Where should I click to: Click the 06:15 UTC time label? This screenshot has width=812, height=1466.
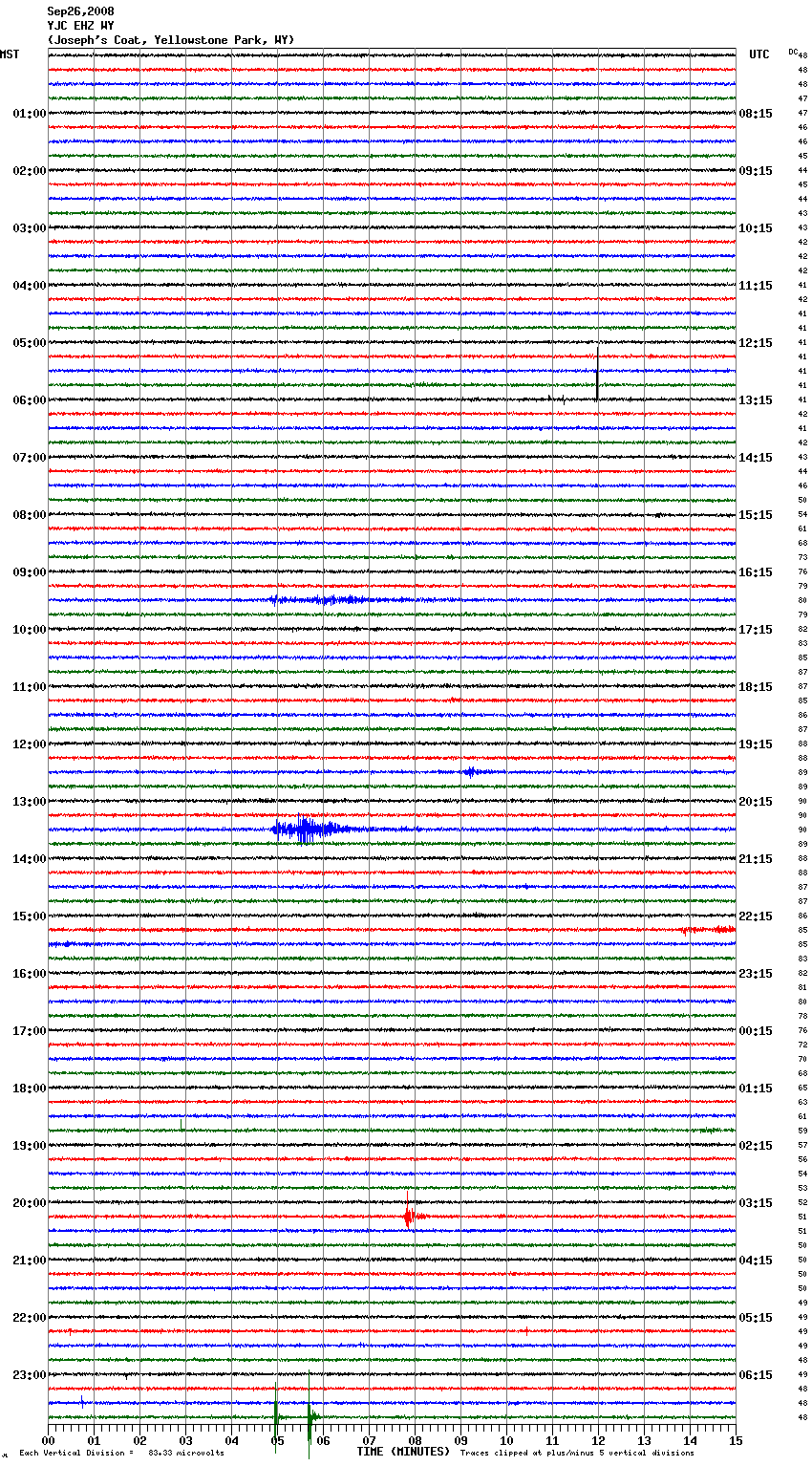click(x=756, y=1375)
